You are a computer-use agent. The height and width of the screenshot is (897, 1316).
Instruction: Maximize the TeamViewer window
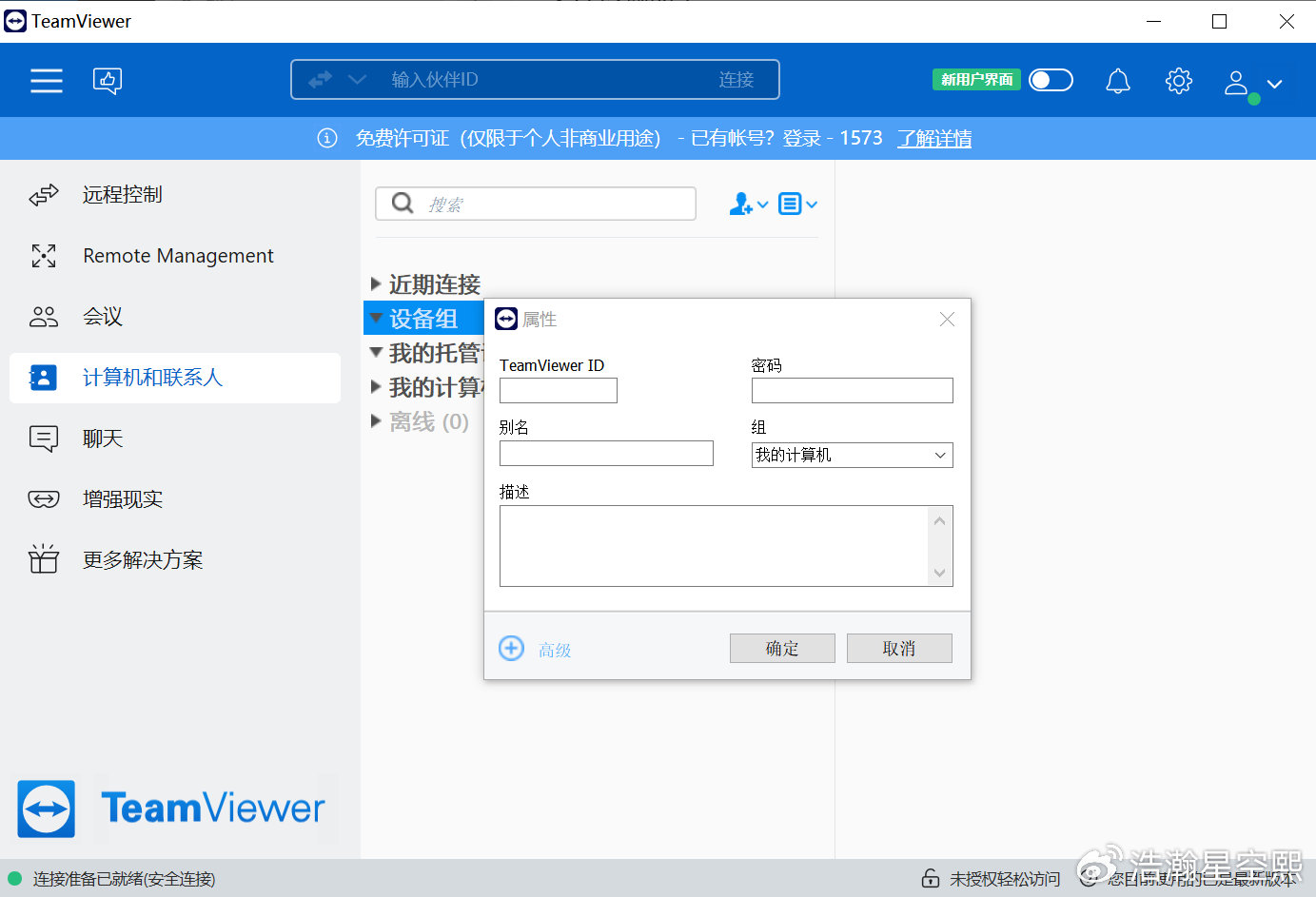[x=1219, y=21]
